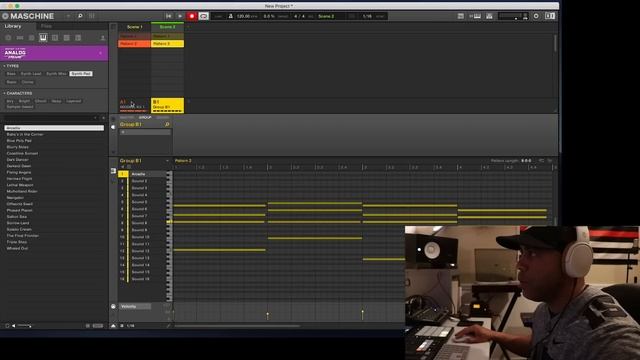Toggle the user content icon in browser
This screenshot has width=640, height=360.
[102, 38]
